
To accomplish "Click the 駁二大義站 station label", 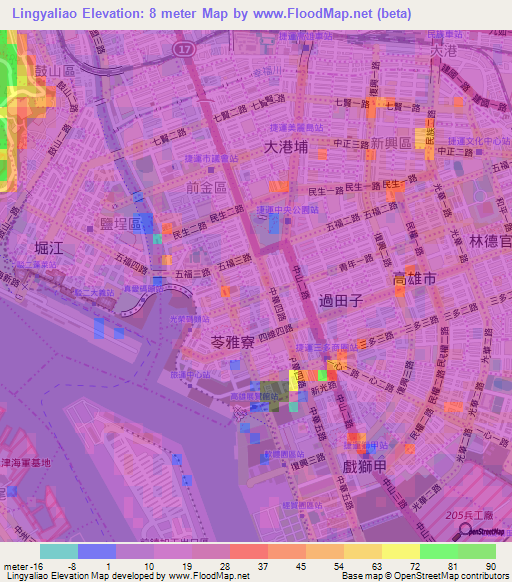I will [94, 293].
